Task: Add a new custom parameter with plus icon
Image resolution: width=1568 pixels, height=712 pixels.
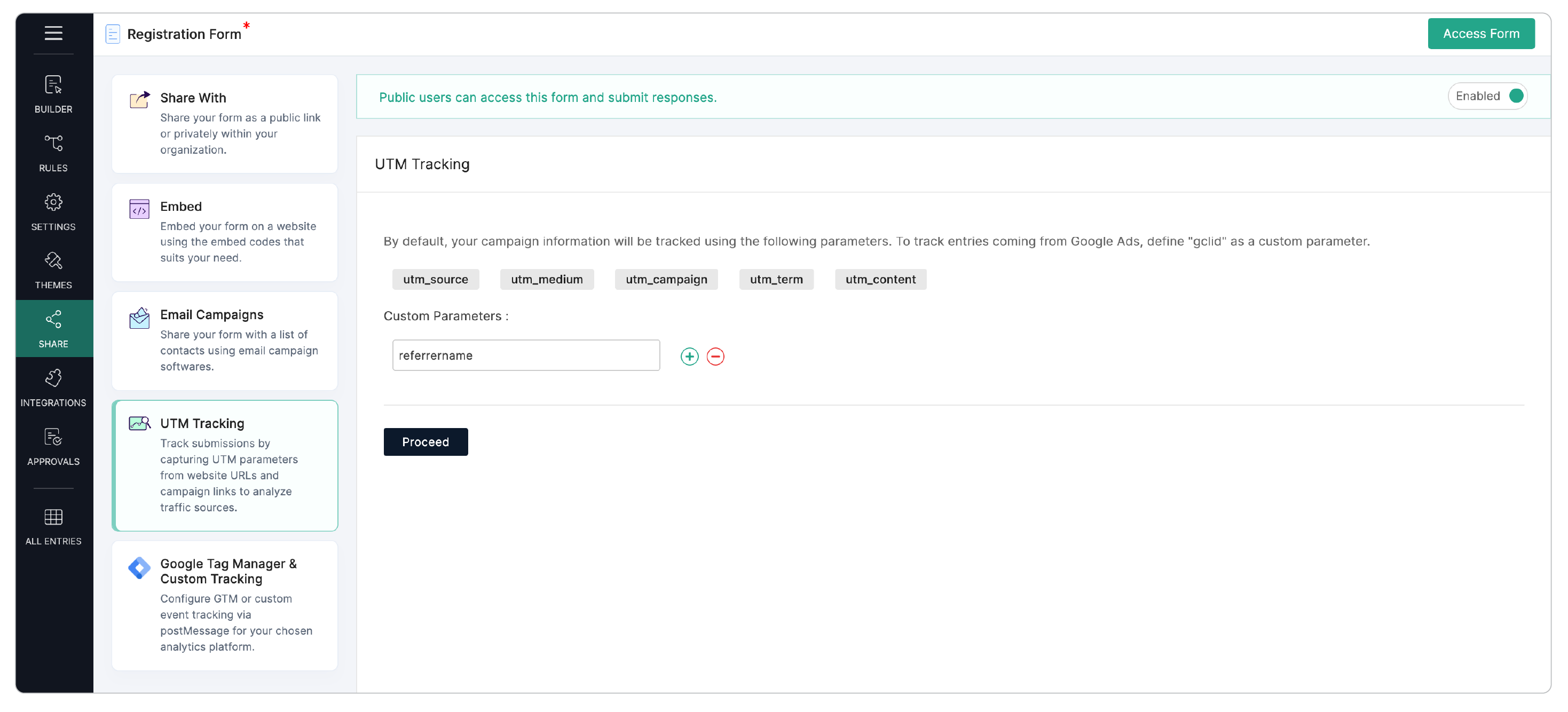Action: (688, 356)
